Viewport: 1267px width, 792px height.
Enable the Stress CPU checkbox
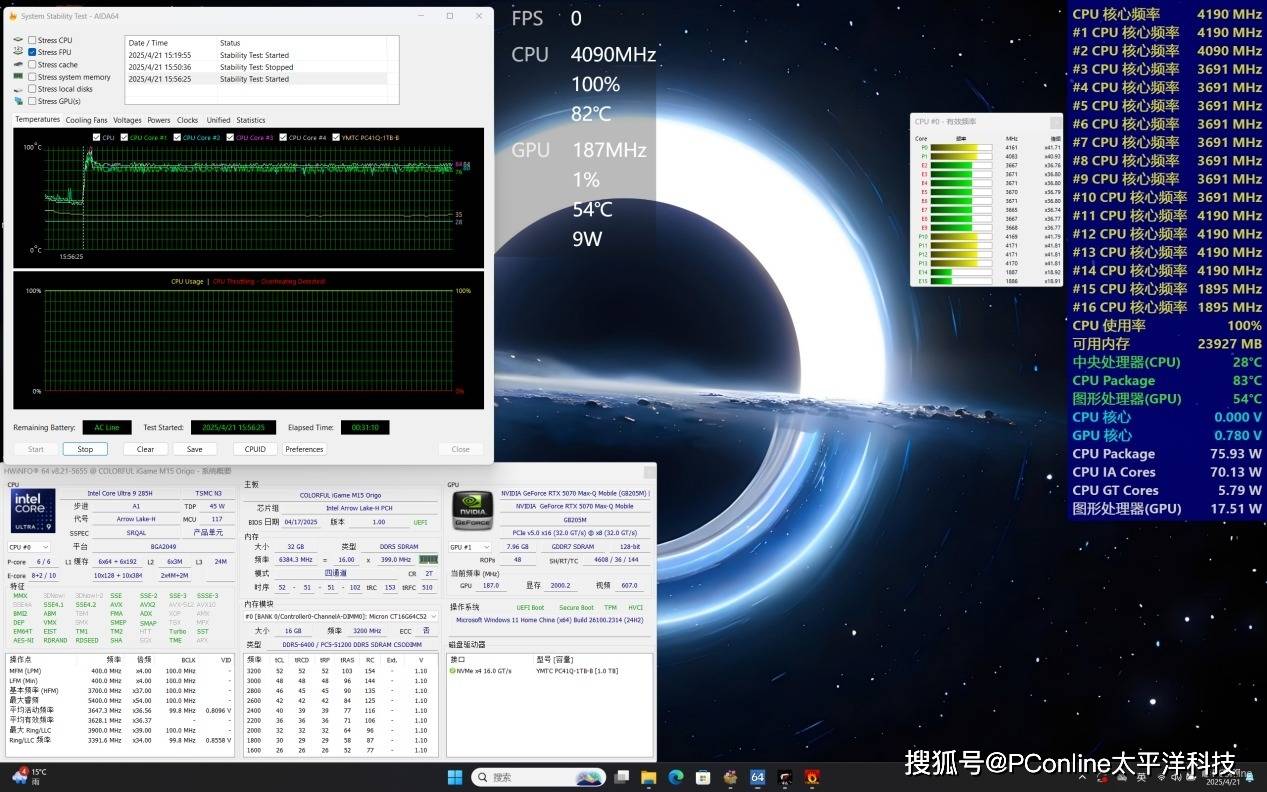tap(32, 40)
